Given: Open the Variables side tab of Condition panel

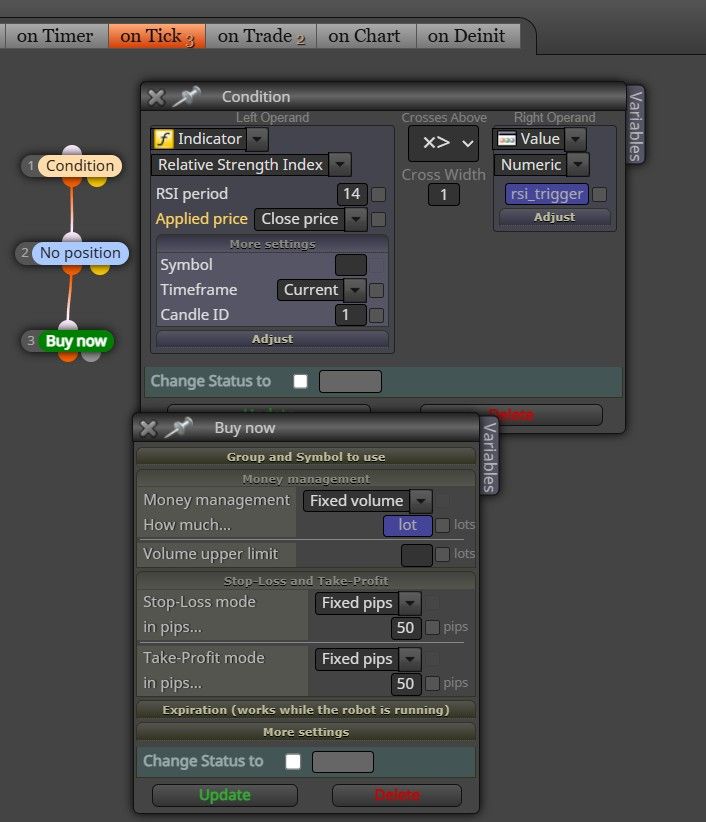Looking at the screenshot, I should coord(635,125).
